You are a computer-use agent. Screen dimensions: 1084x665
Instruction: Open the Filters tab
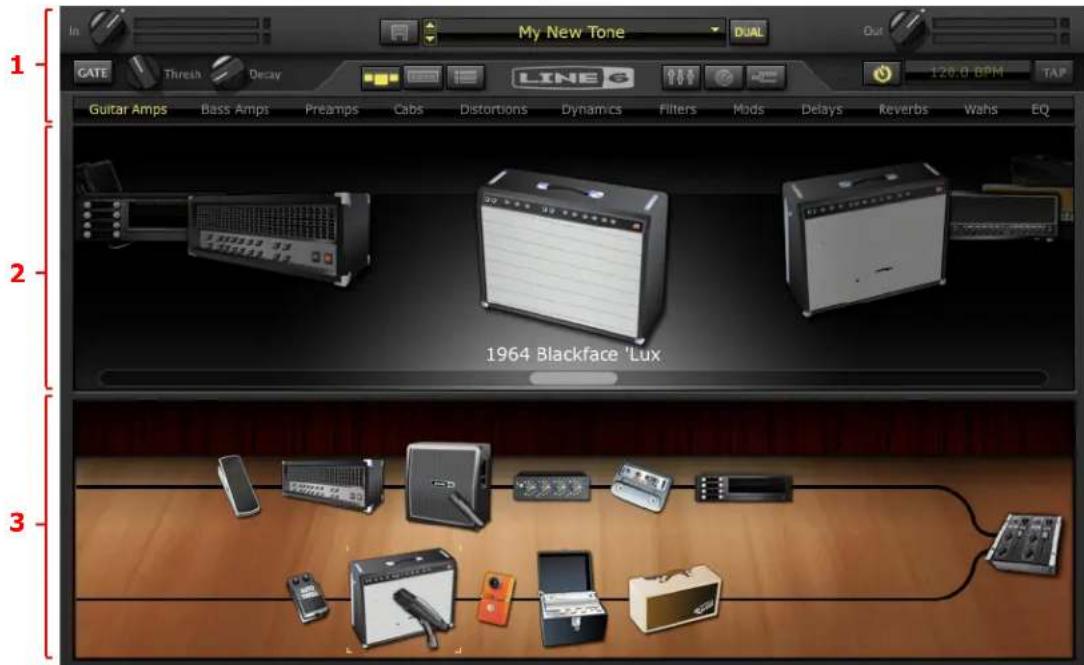678,109
